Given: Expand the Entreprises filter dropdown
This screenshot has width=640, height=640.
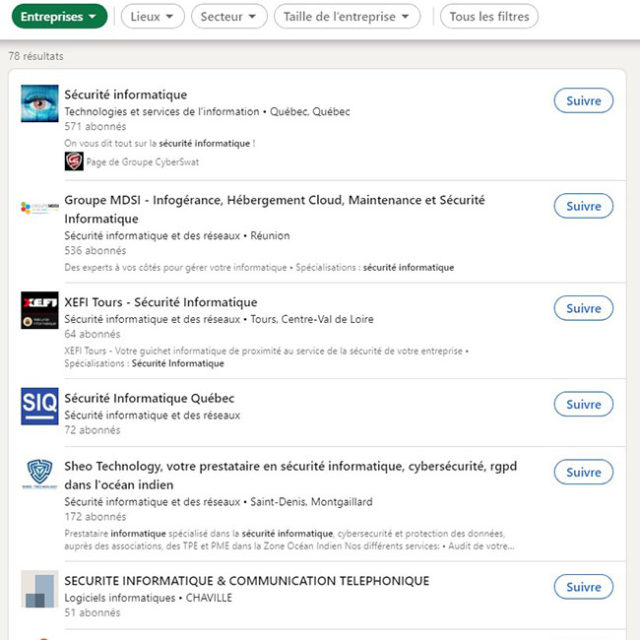Looking at the screenshot, I should click(x=60, y=16).
